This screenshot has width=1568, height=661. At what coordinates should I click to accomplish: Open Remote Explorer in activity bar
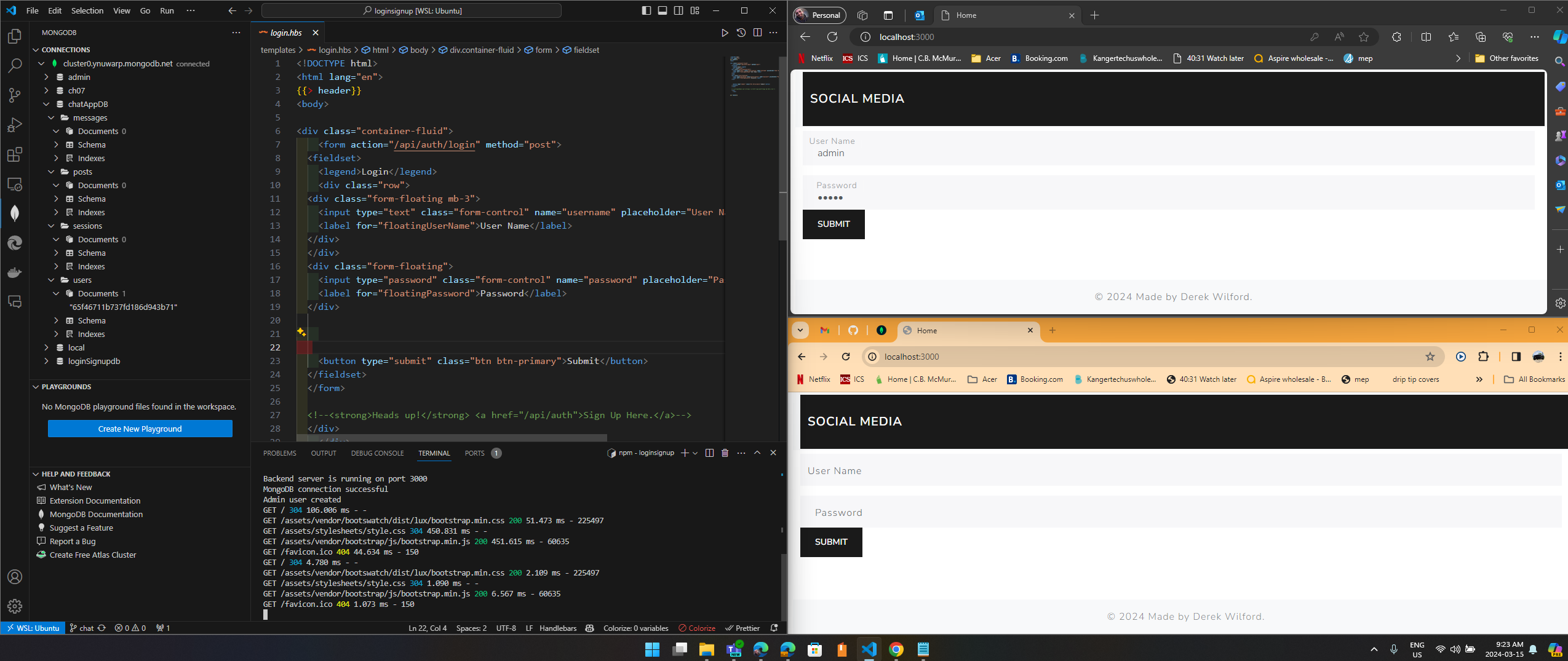[15, 184]
